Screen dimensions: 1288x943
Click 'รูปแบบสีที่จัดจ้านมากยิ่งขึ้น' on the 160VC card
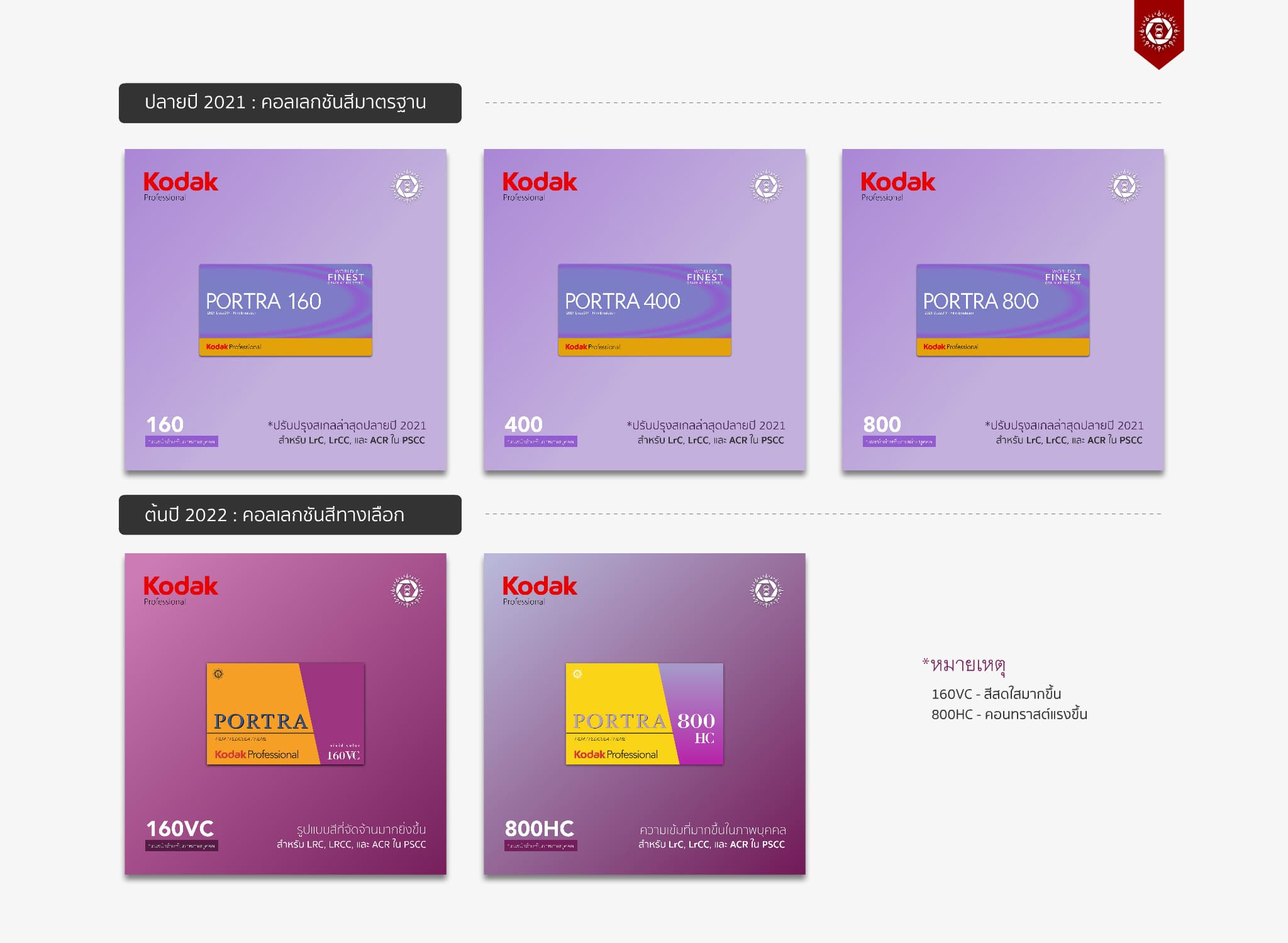(361, 829)
